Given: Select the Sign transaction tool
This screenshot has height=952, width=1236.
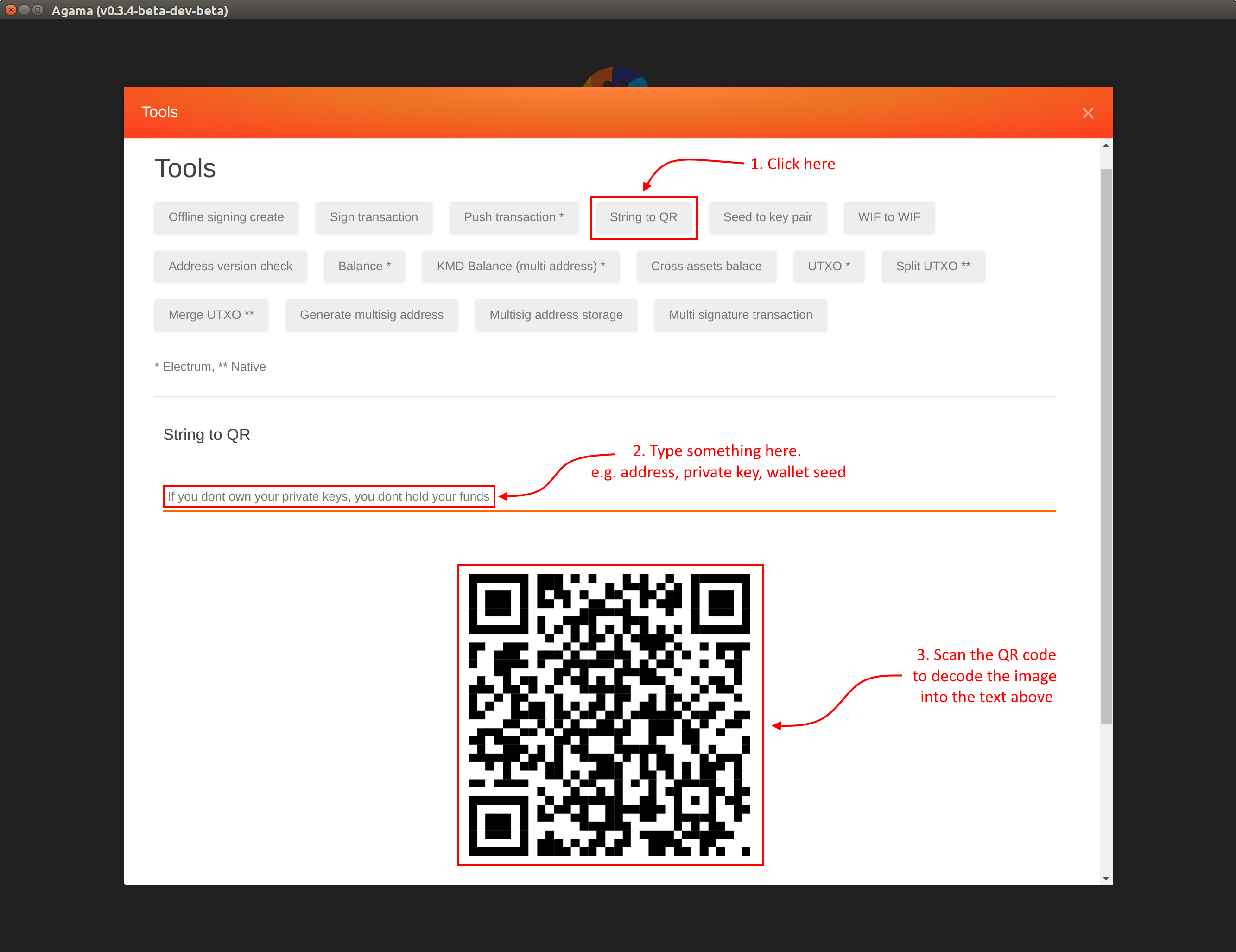Looking at the screenshot, I should pos(374,217).
